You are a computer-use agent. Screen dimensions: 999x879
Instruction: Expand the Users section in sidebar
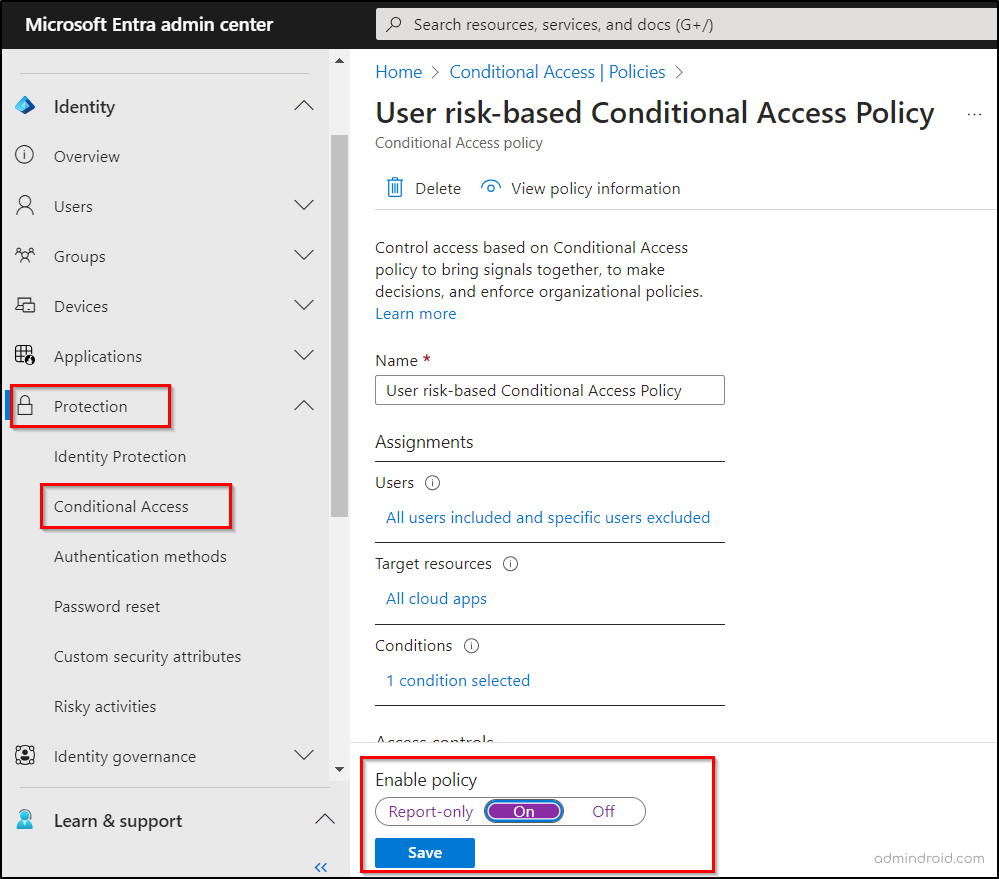pos(303,205)
